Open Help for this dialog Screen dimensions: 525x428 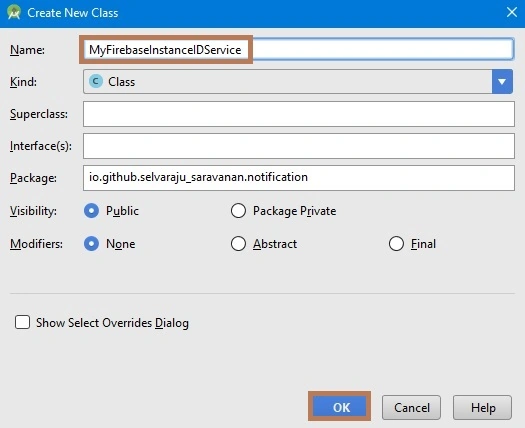[x=482, y=408]
